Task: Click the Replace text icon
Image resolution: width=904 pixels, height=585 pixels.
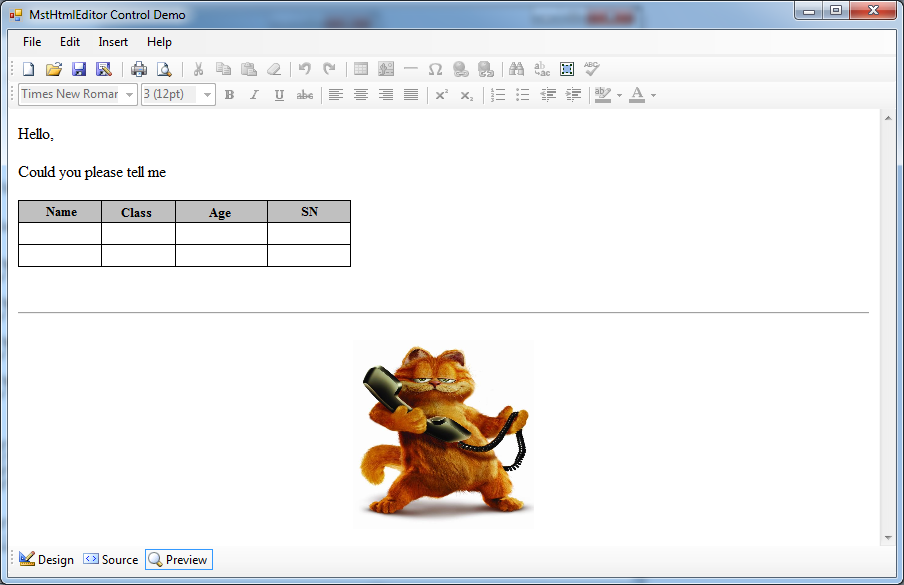Action: tap(542, 69)
